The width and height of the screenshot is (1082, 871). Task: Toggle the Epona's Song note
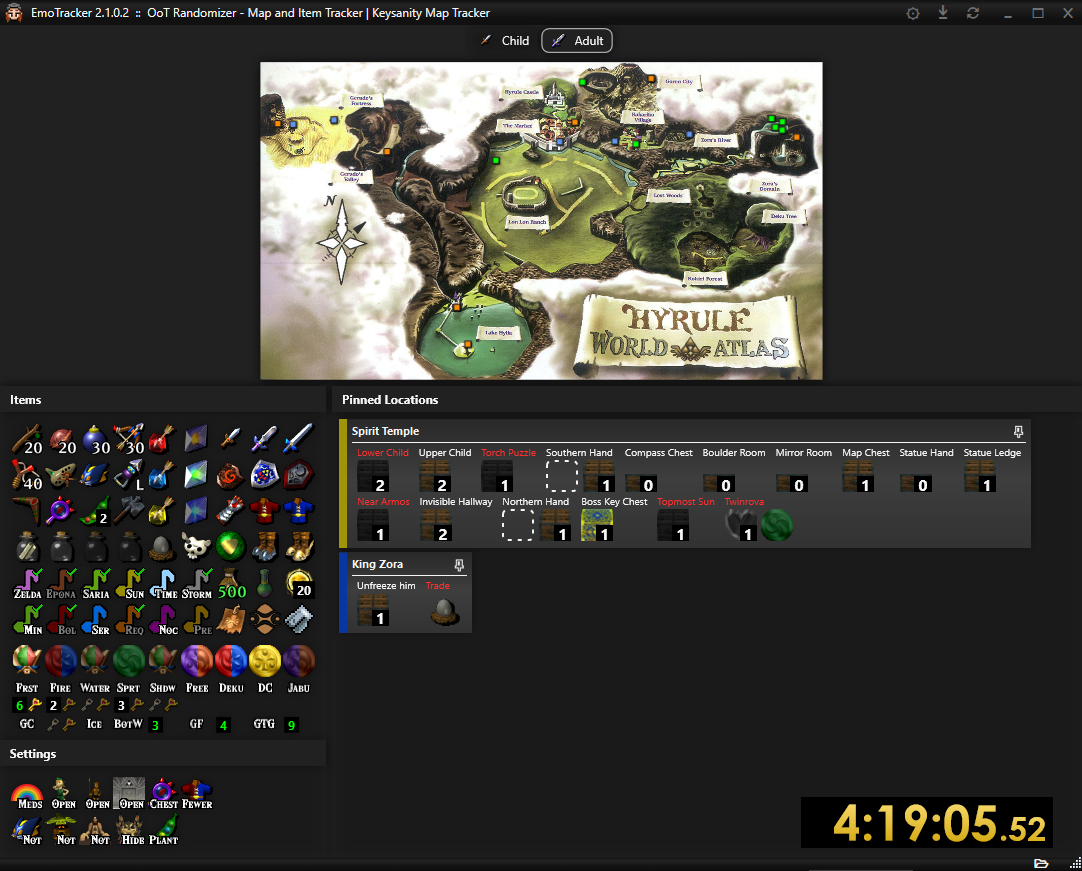61,583
